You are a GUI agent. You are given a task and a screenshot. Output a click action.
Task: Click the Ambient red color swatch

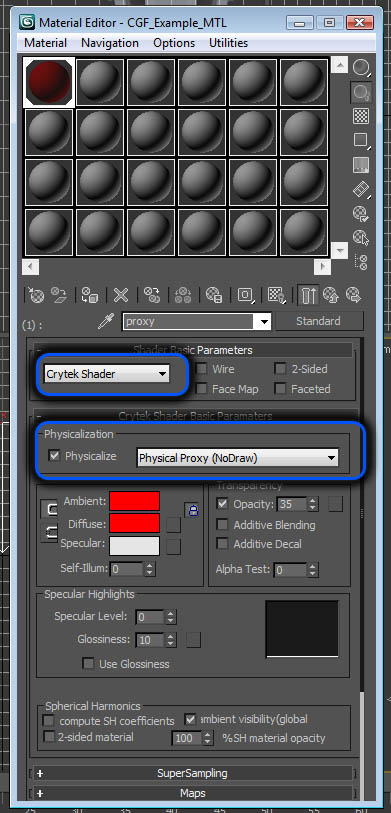click(x=134, y=502)
